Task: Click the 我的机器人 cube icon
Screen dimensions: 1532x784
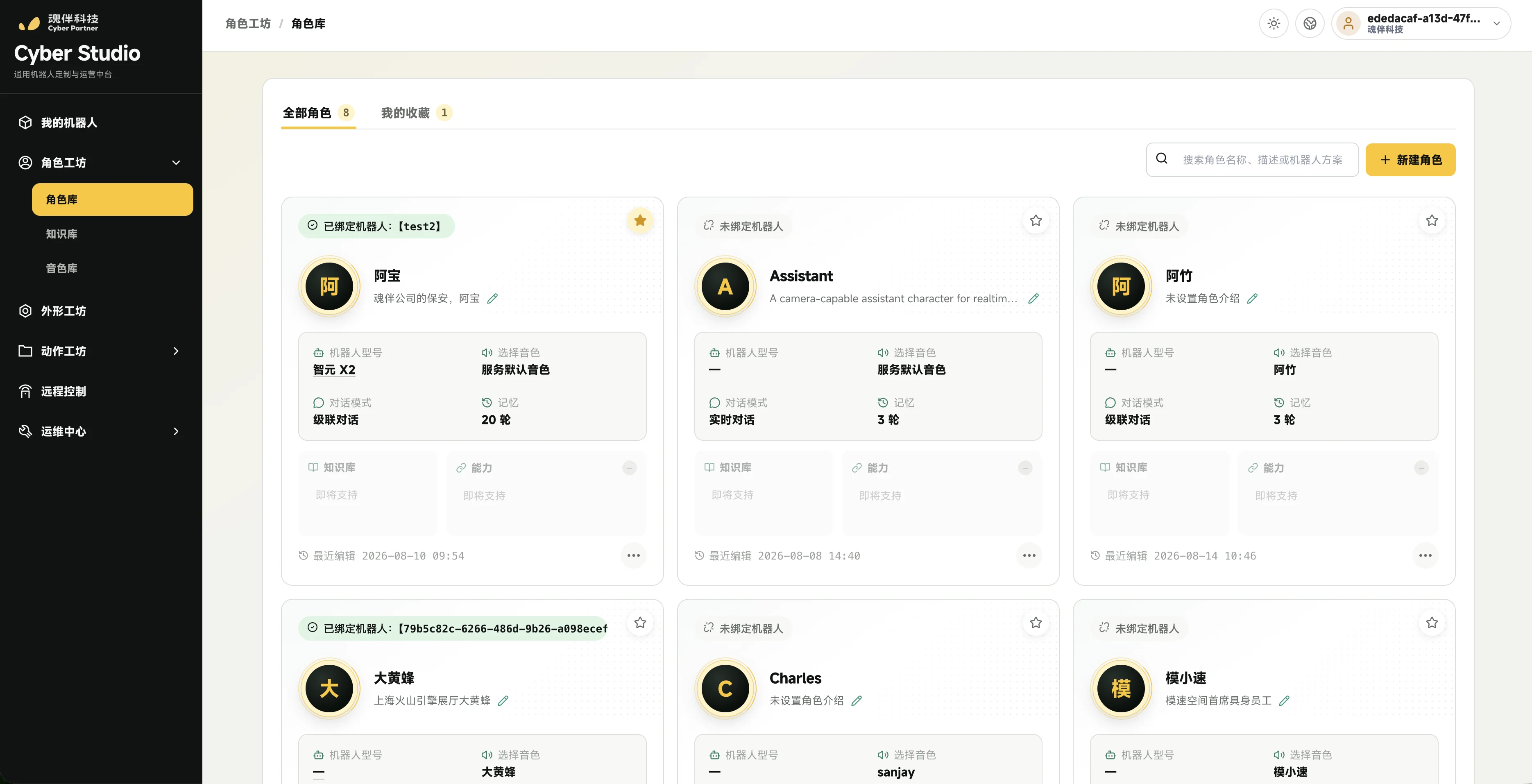Action: click(25, 122)
